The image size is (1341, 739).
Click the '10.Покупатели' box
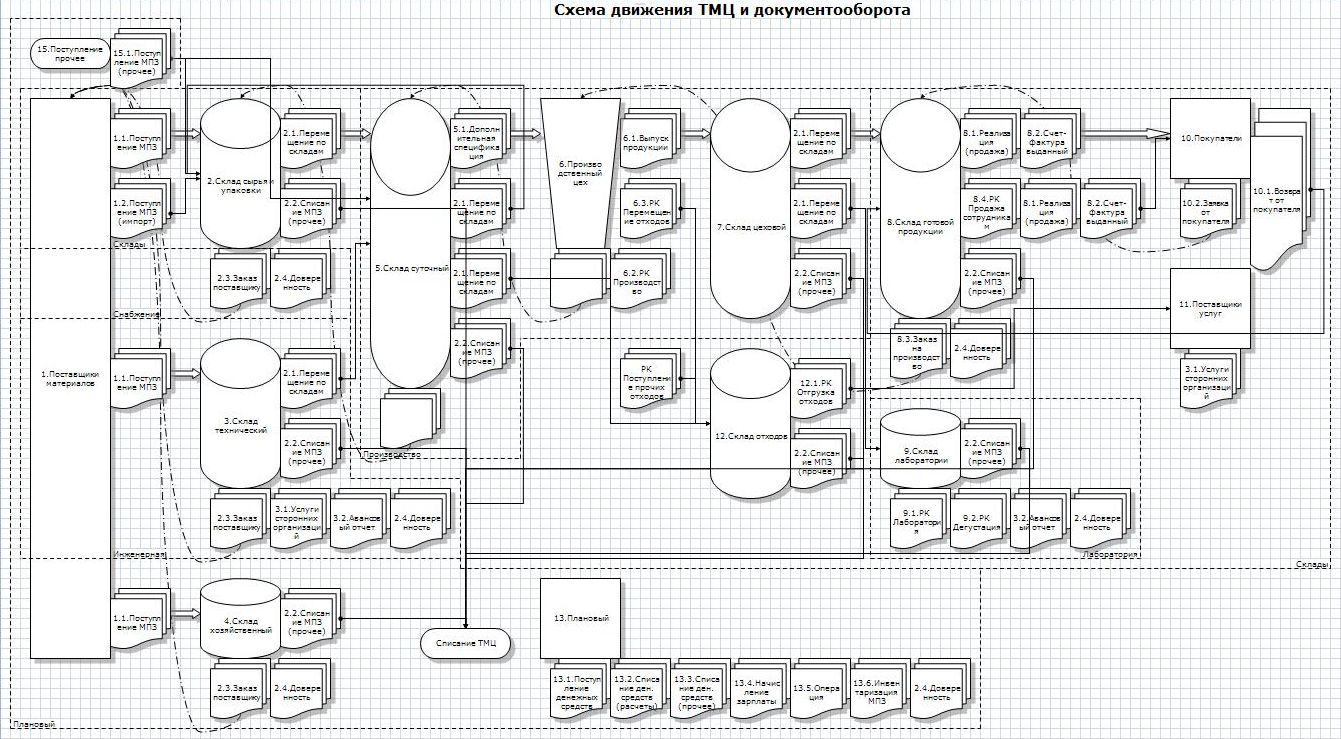click(1210, 138)
